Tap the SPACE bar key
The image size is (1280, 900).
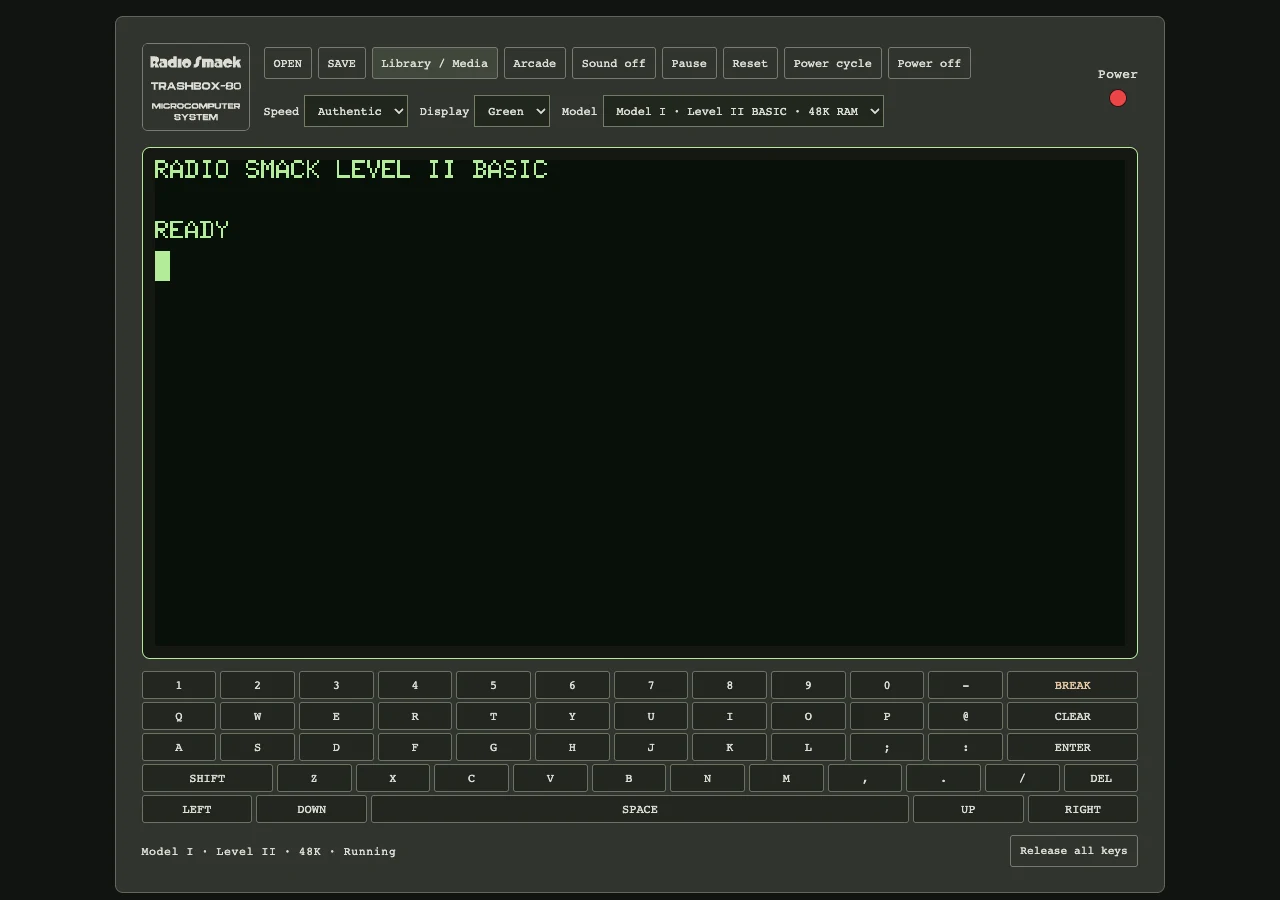tap(640, 809)
